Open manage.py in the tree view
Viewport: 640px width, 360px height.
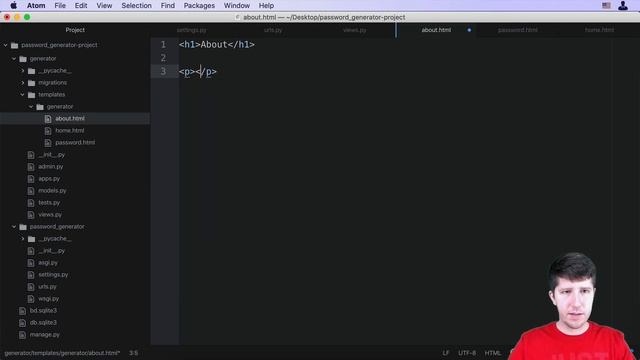click(x=44, y=335)
